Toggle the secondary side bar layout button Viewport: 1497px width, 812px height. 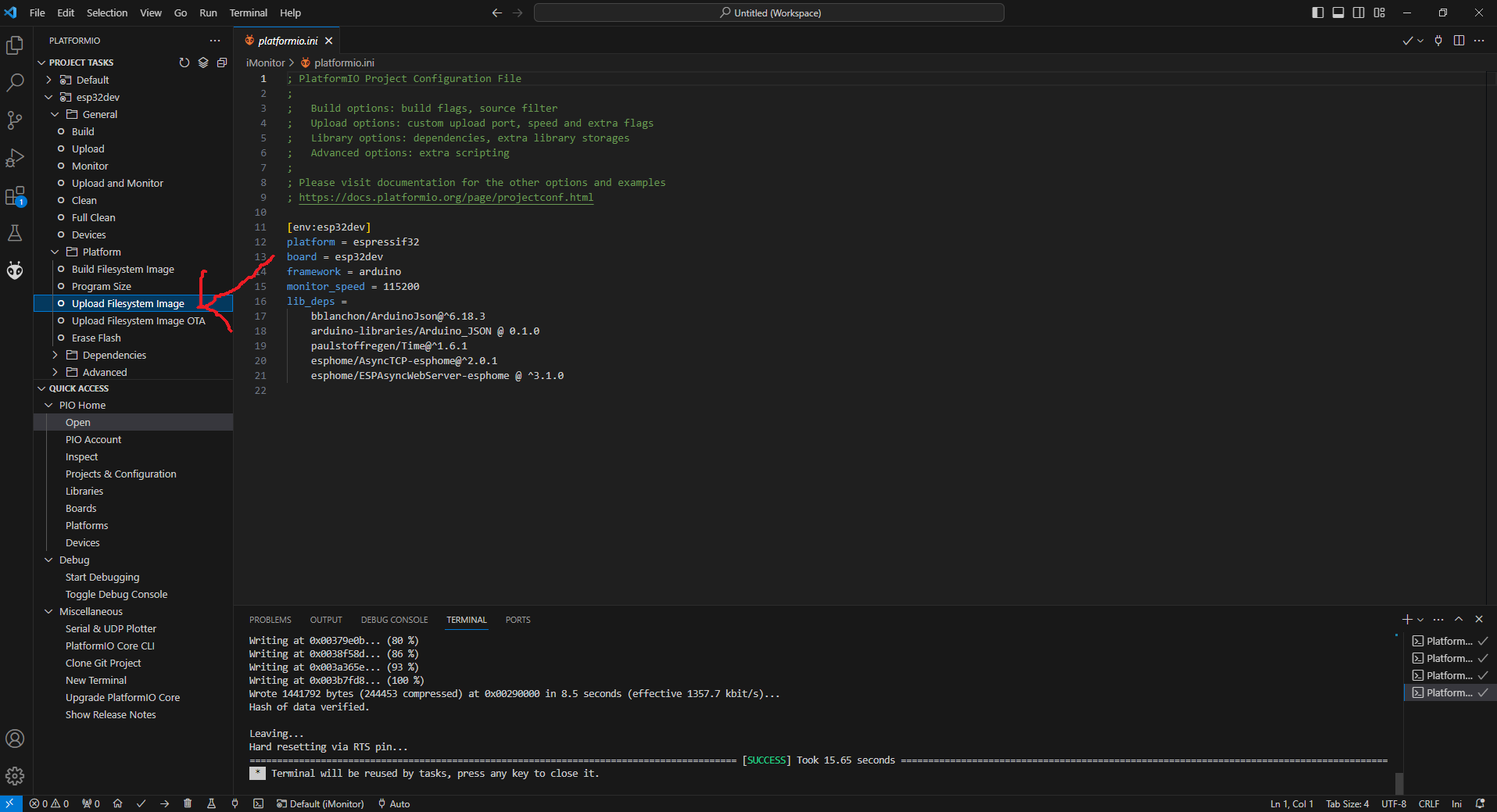[x=1359, y=13]
